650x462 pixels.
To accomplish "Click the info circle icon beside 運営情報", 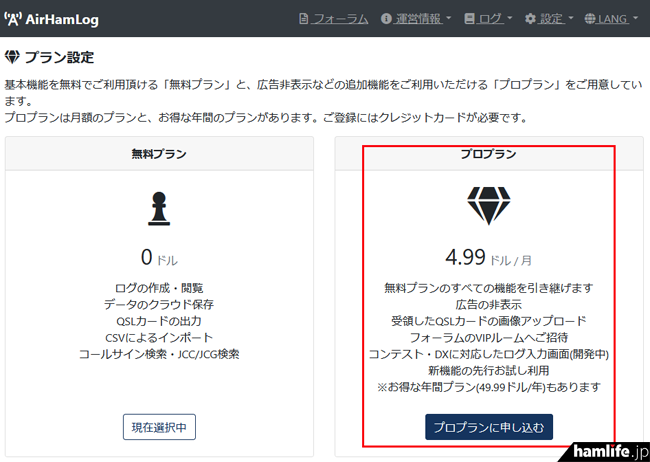I will [386, 19].
